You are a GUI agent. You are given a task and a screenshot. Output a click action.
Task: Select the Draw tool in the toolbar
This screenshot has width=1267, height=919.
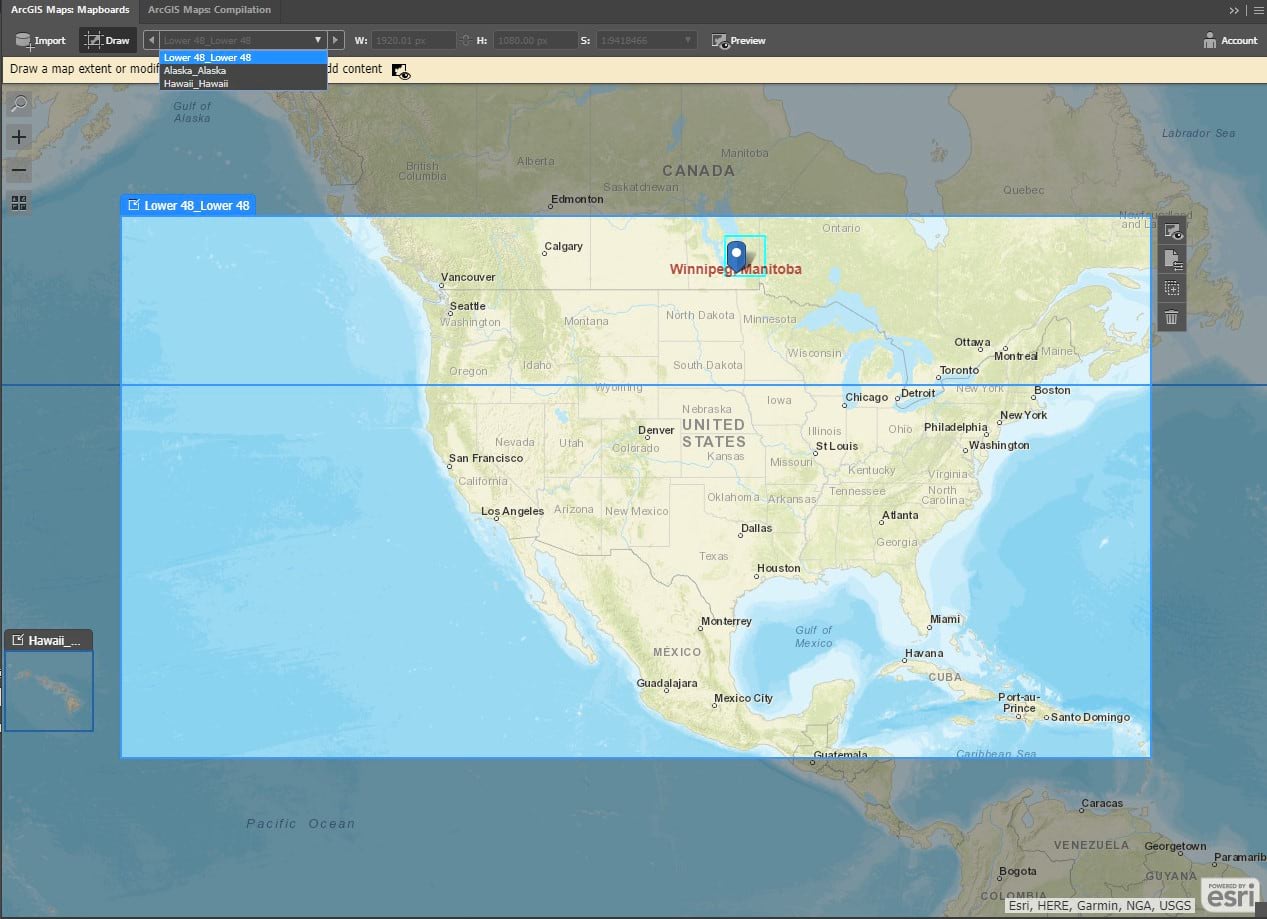106,40
